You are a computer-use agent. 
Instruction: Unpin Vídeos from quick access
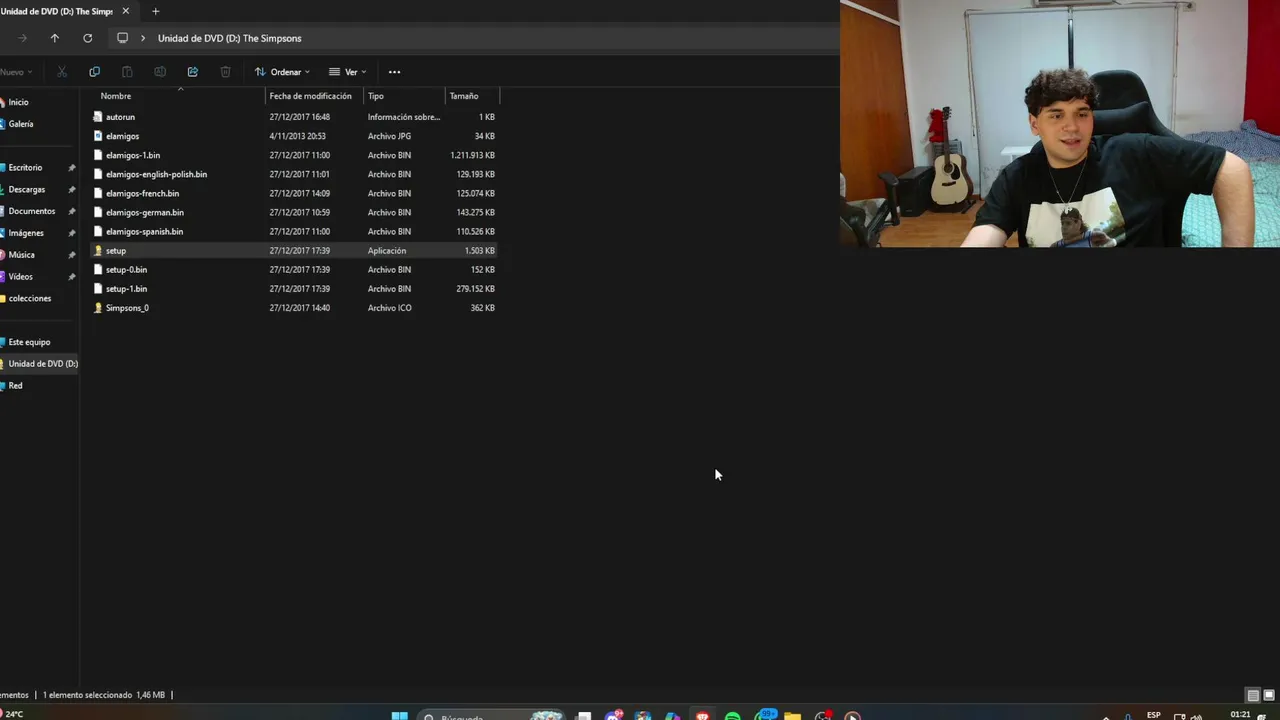71,277
